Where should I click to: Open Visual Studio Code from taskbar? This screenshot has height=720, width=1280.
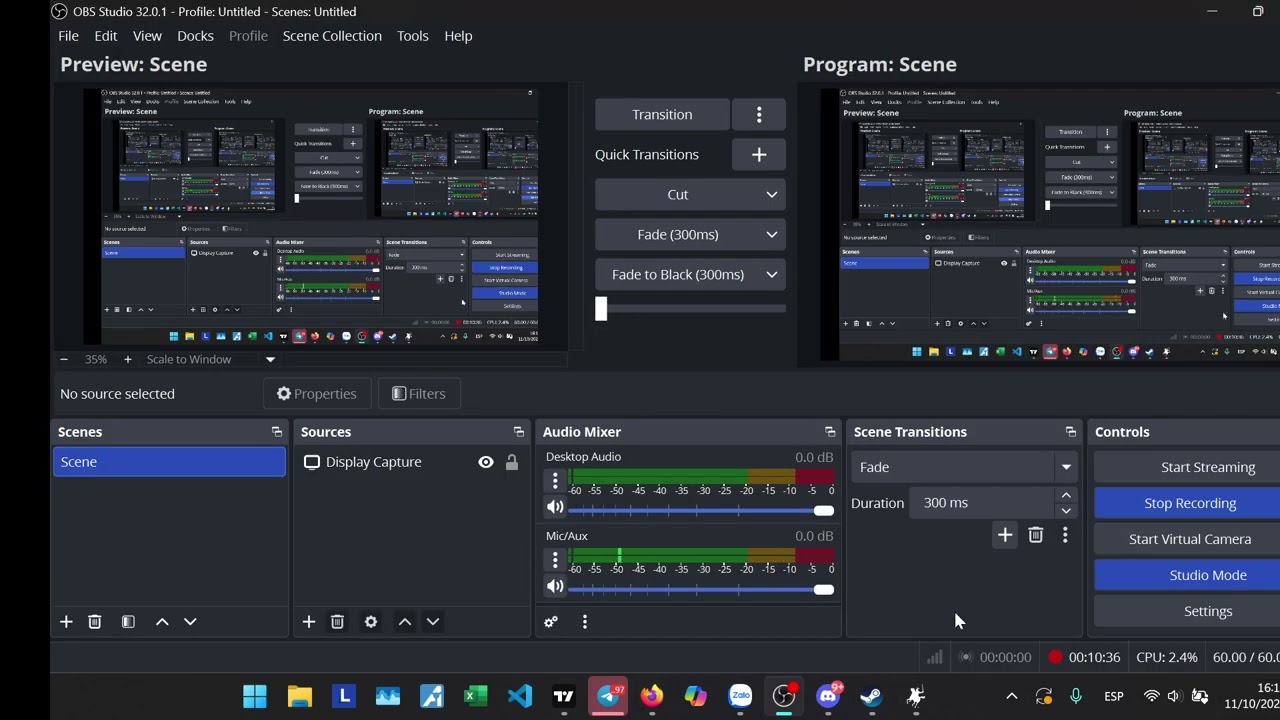tap(520, 696)
